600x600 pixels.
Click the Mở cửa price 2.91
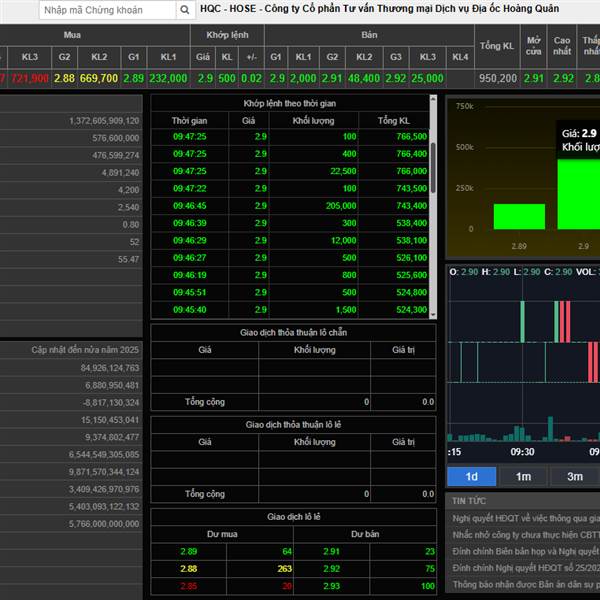click(x=533, y=78)
